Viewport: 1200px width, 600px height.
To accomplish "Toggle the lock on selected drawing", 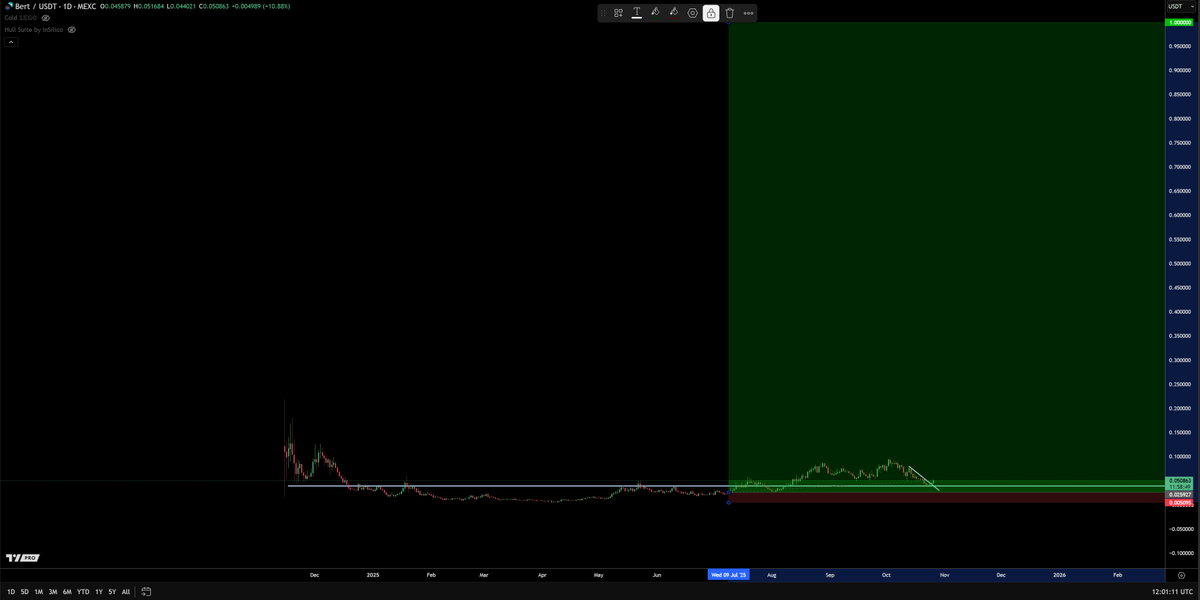I will (x=711, y=13).
